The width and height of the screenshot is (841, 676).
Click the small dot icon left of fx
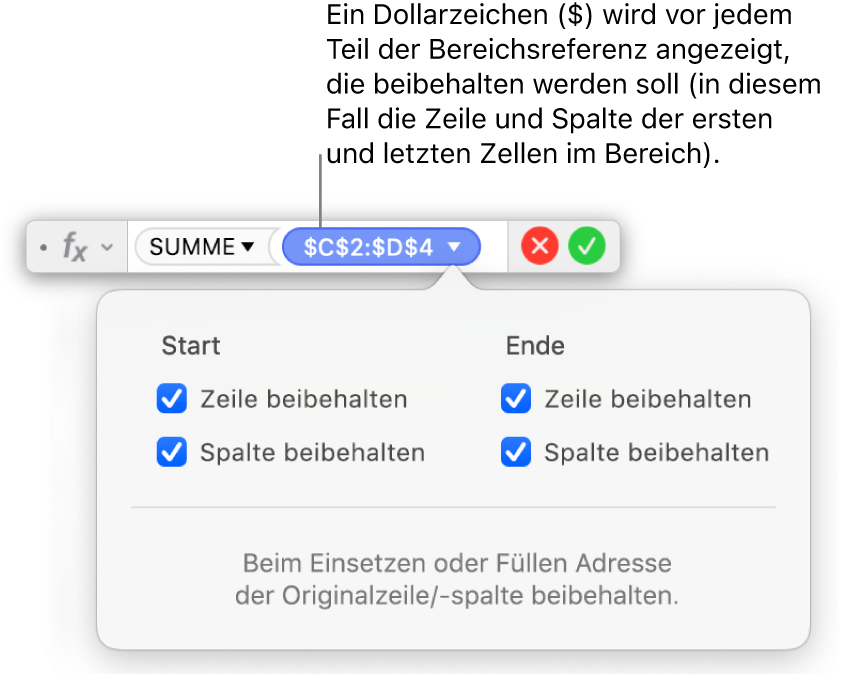point(42,246)
